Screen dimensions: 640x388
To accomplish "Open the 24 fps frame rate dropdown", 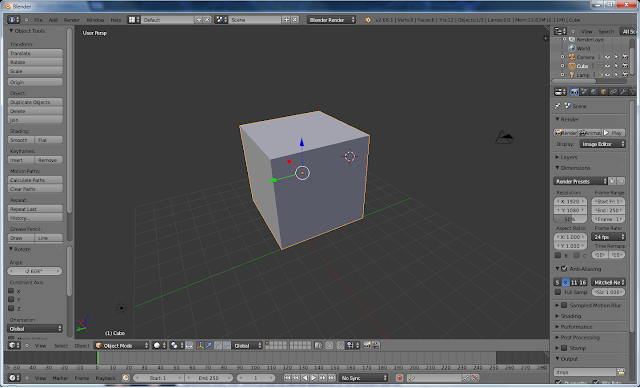I will coord(608,237).
